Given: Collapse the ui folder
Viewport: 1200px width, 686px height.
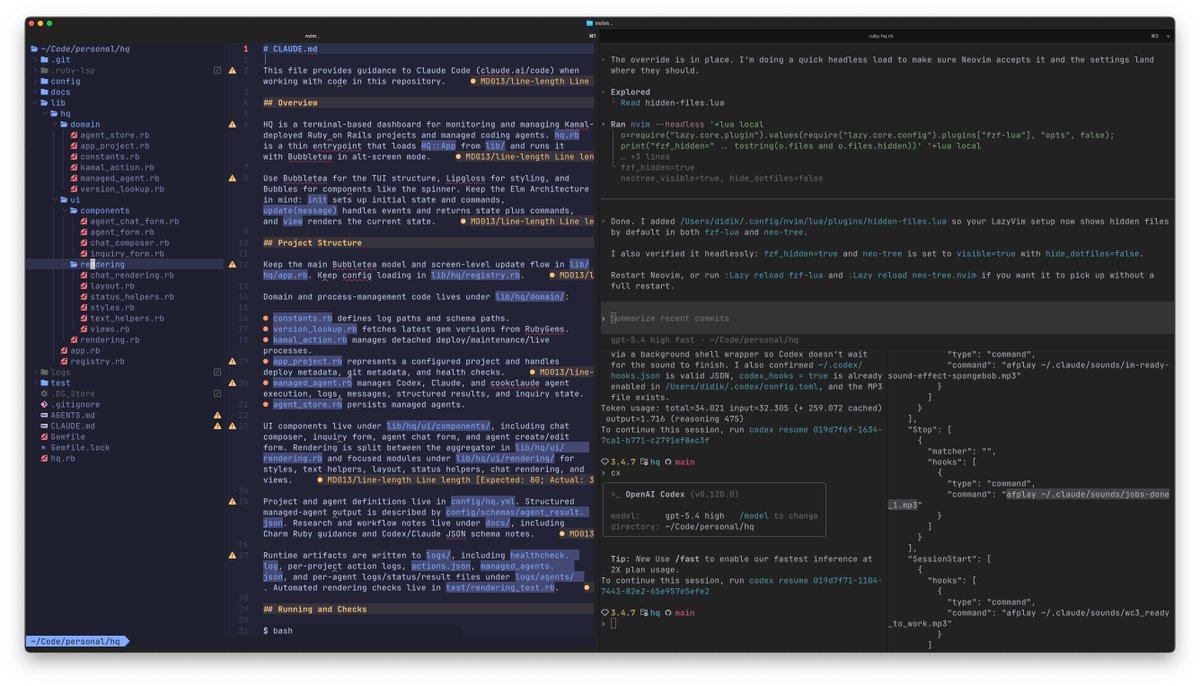Looking at the screenshot, I should point(54,200).
